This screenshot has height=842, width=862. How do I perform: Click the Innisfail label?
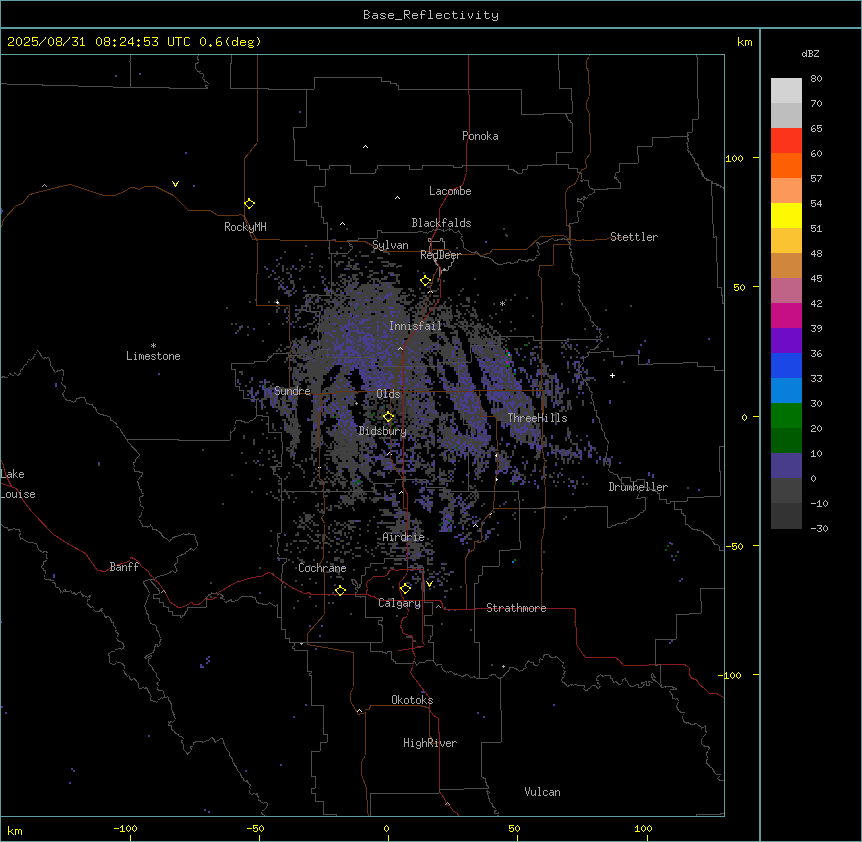click(415, 326)
